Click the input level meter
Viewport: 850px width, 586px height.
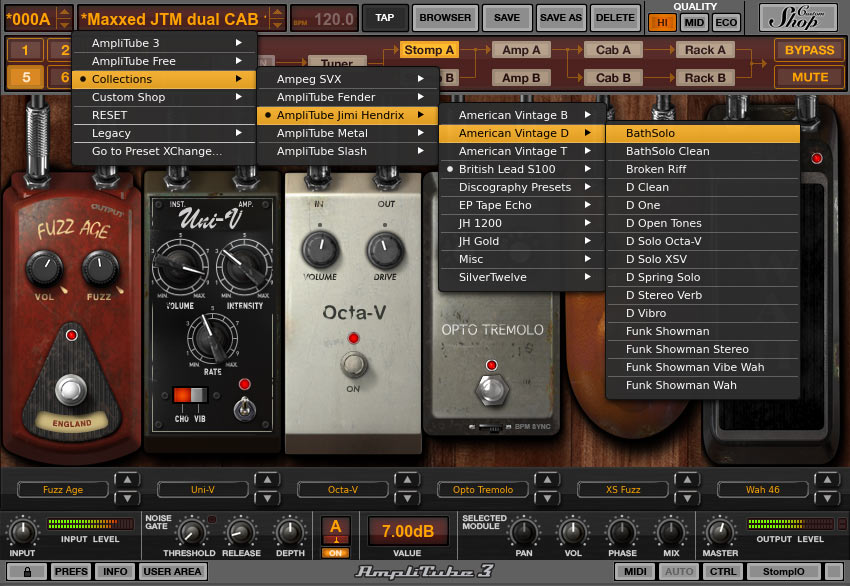(x=90, y=524)
